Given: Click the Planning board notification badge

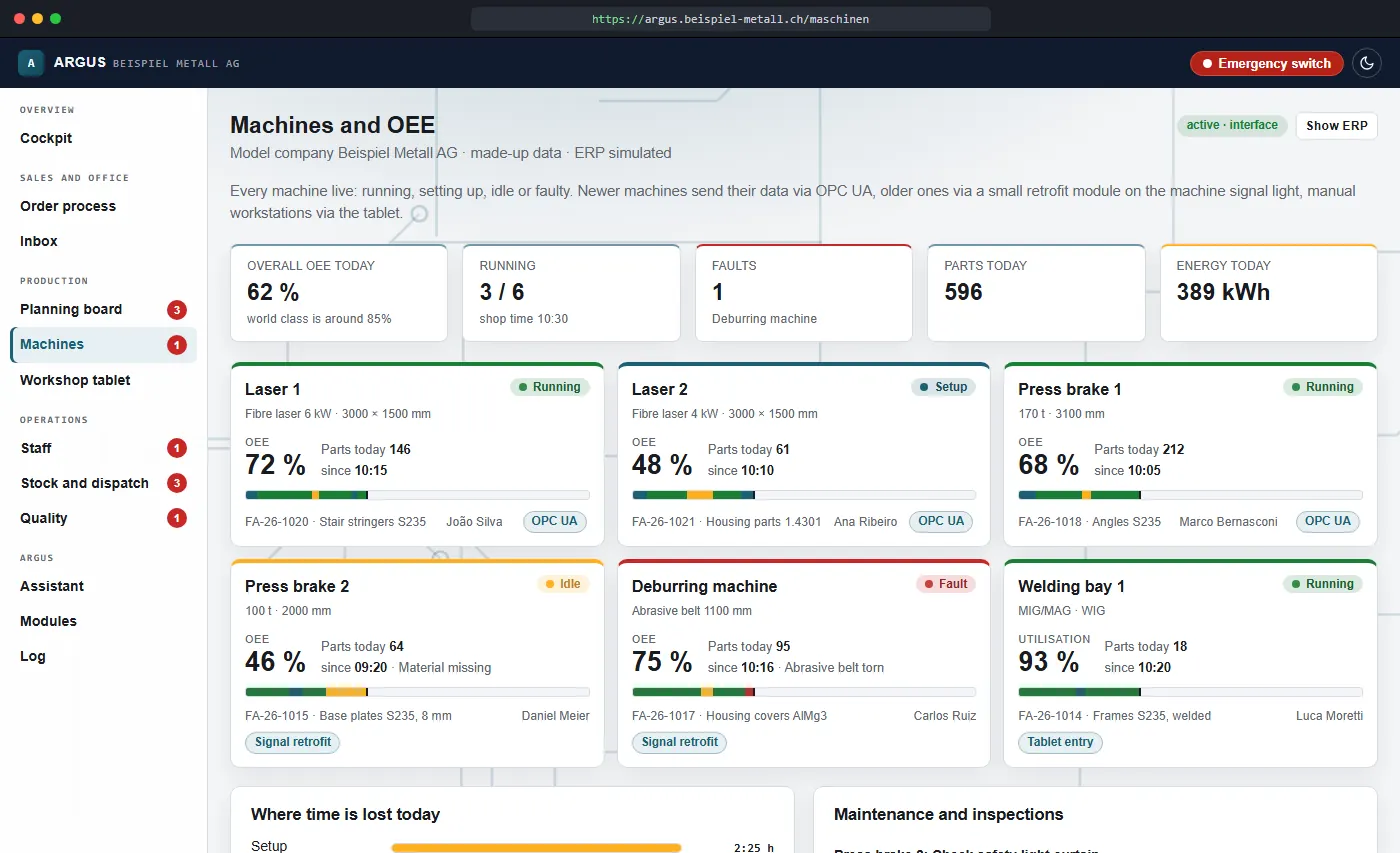Looking at the screenshot, I should [177, 310].
